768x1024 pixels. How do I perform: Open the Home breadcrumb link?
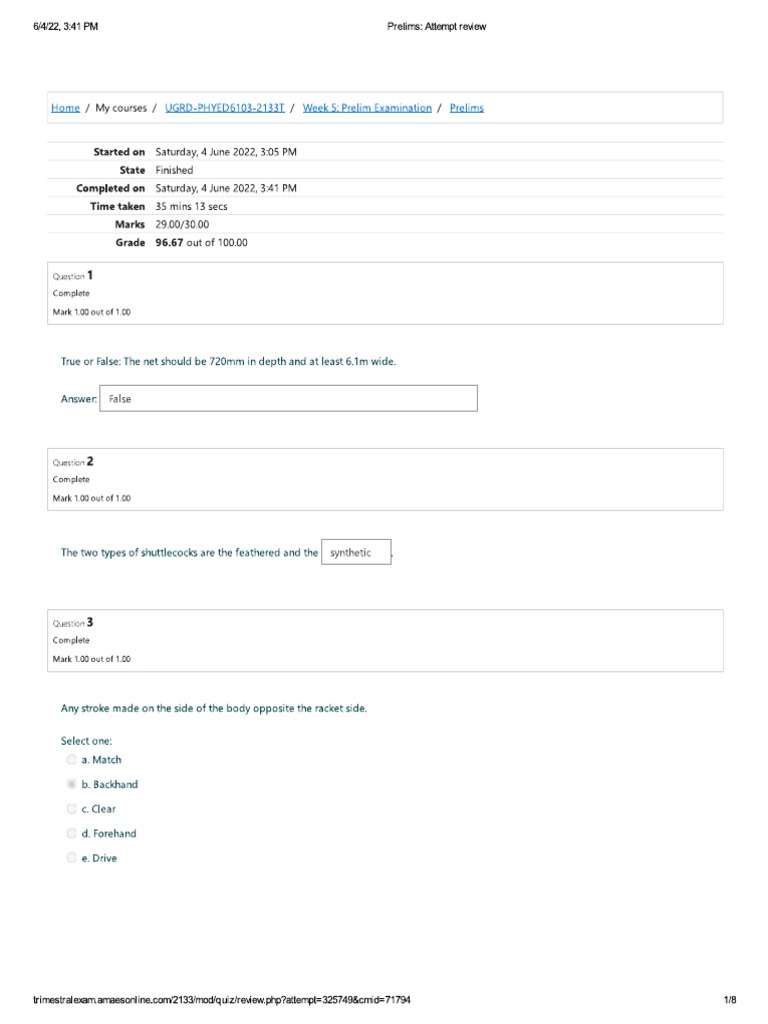pyautogui.click(x=65, y=108)
